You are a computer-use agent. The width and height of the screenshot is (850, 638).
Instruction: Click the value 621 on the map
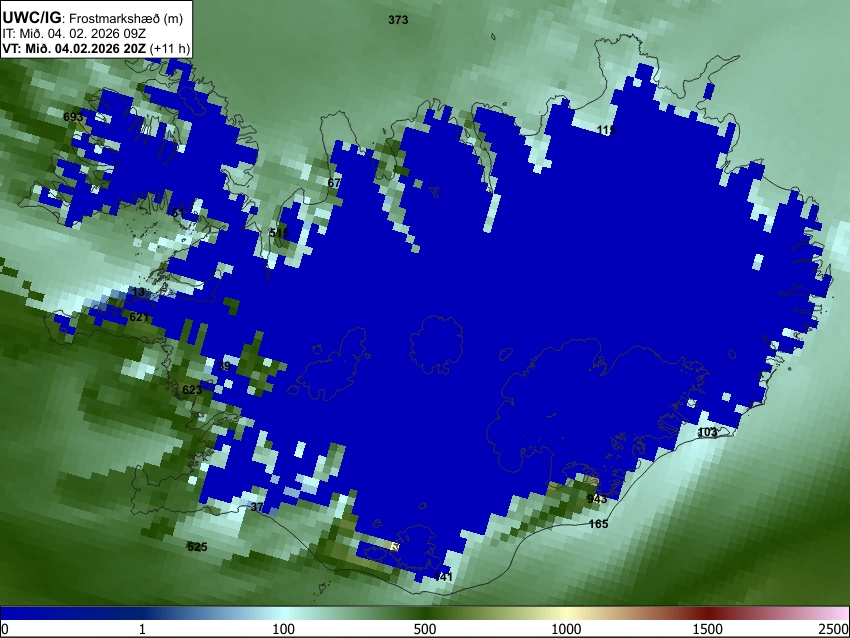[139, 317]
